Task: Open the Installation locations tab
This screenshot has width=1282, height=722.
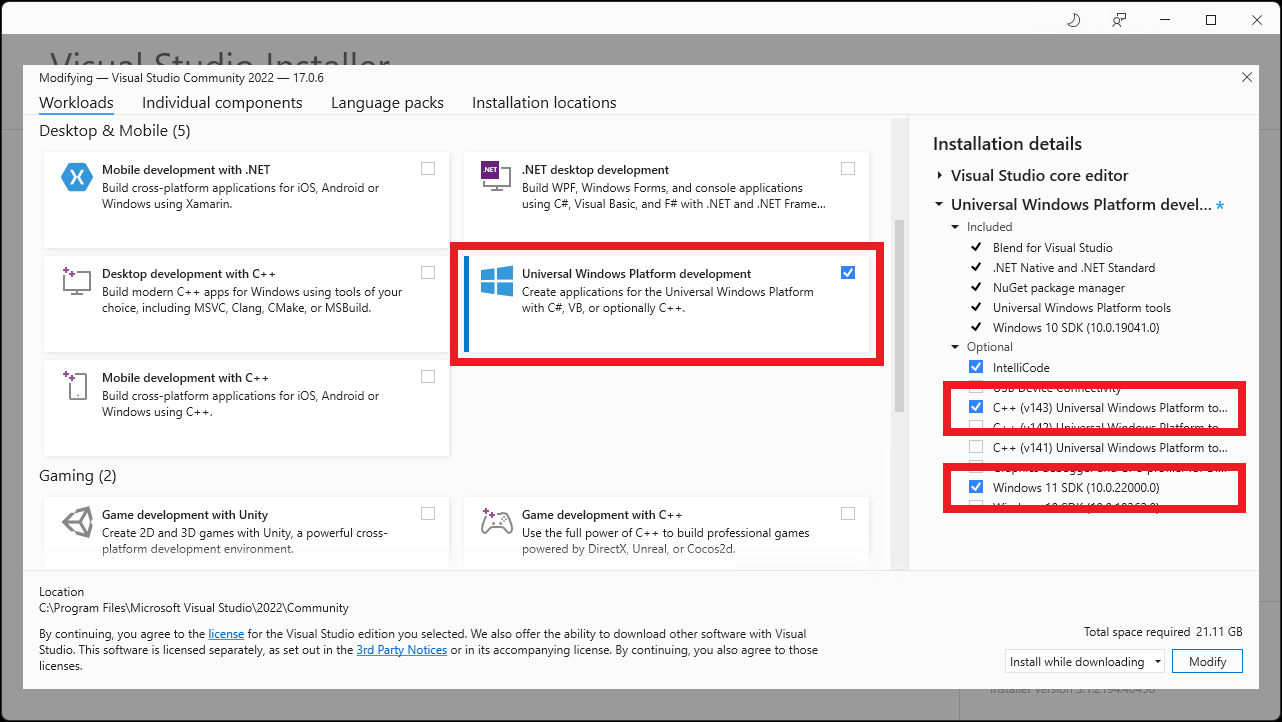Action: pos(544,103)
